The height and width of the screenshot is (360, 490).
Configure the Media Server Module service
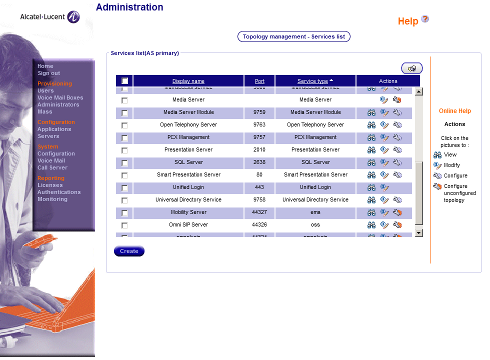pyautogui.click(x=397, y=113)
